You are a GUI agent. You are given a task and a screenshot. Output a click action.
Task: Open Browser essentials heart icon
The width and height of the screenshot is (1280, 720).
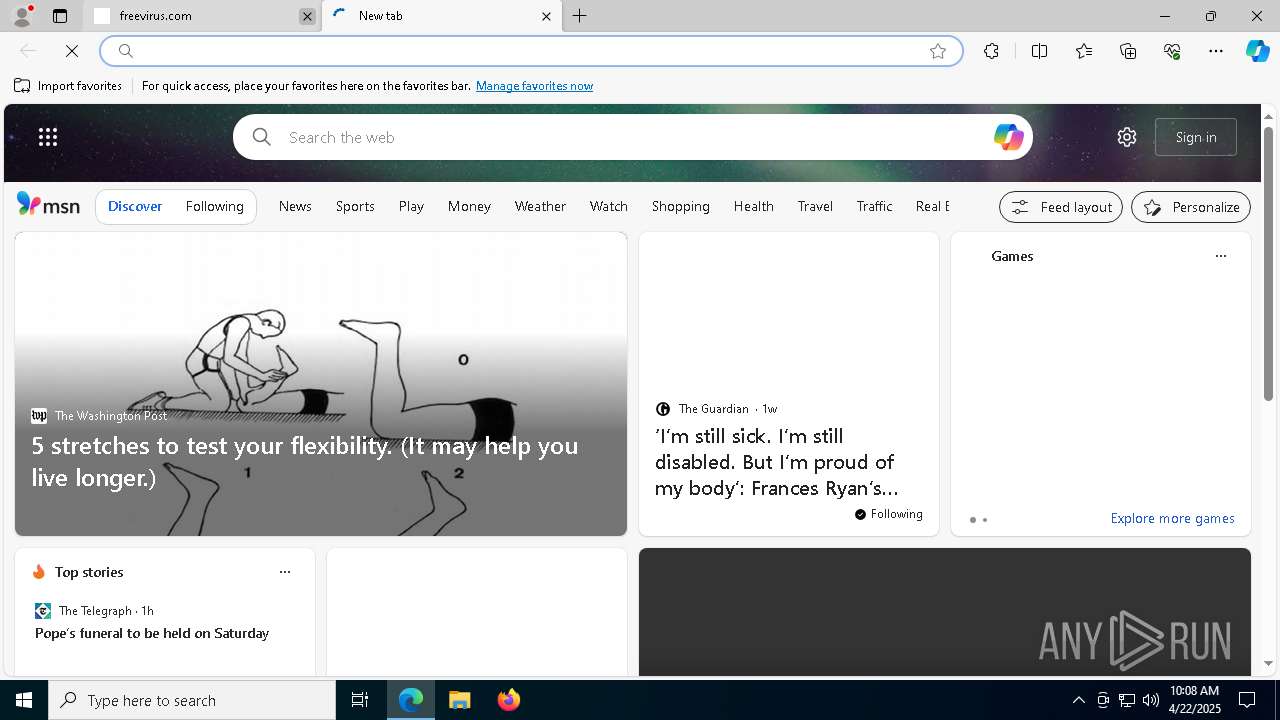[1172, 51]
